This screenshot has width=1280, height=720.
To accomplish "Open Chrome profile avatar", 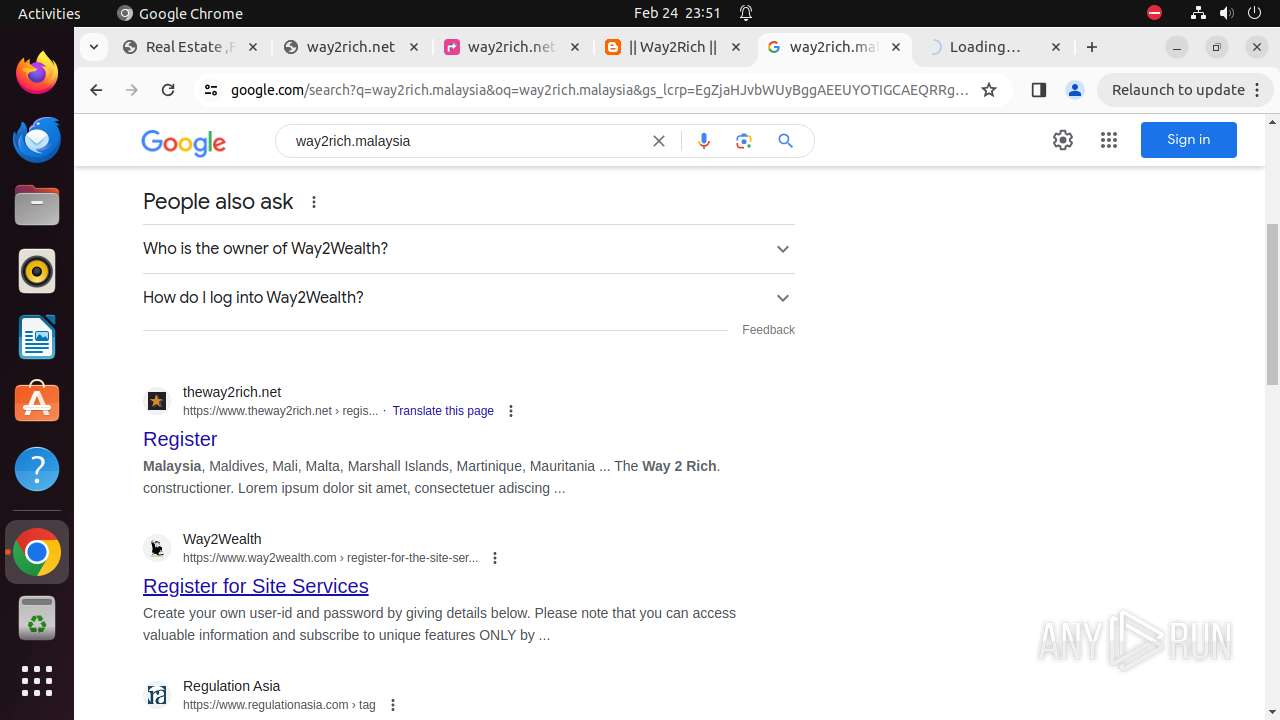I will point(1075,90).
